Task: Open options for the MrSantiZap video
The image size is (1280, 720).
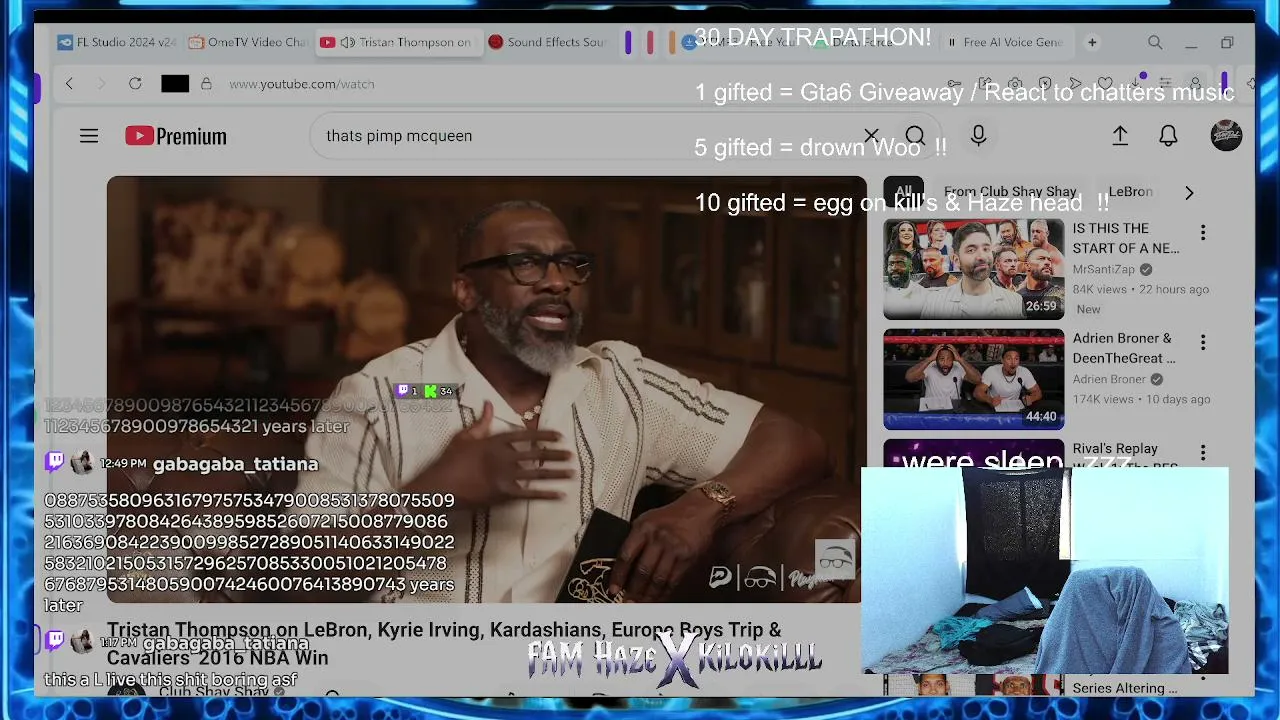Action: 1203,233
